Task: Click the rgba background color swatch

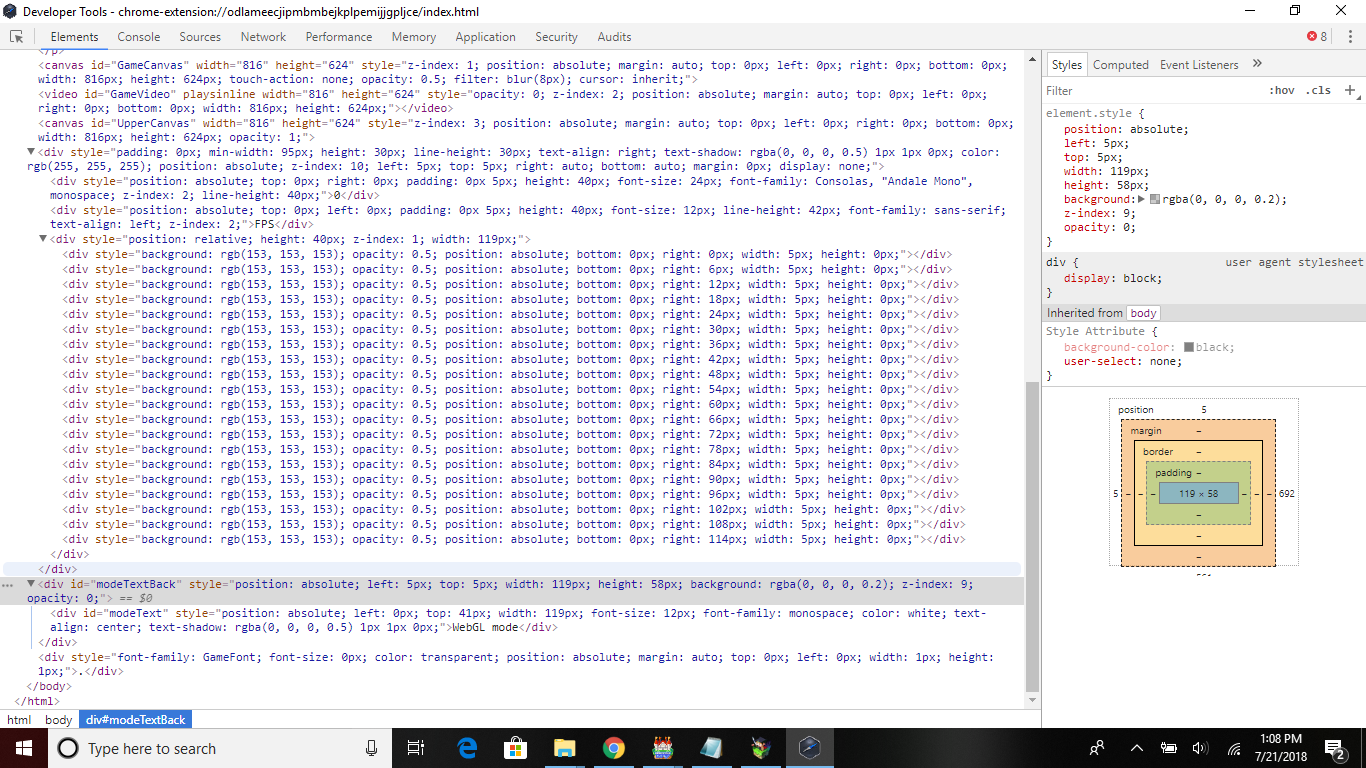Action: pos(1155,200)
